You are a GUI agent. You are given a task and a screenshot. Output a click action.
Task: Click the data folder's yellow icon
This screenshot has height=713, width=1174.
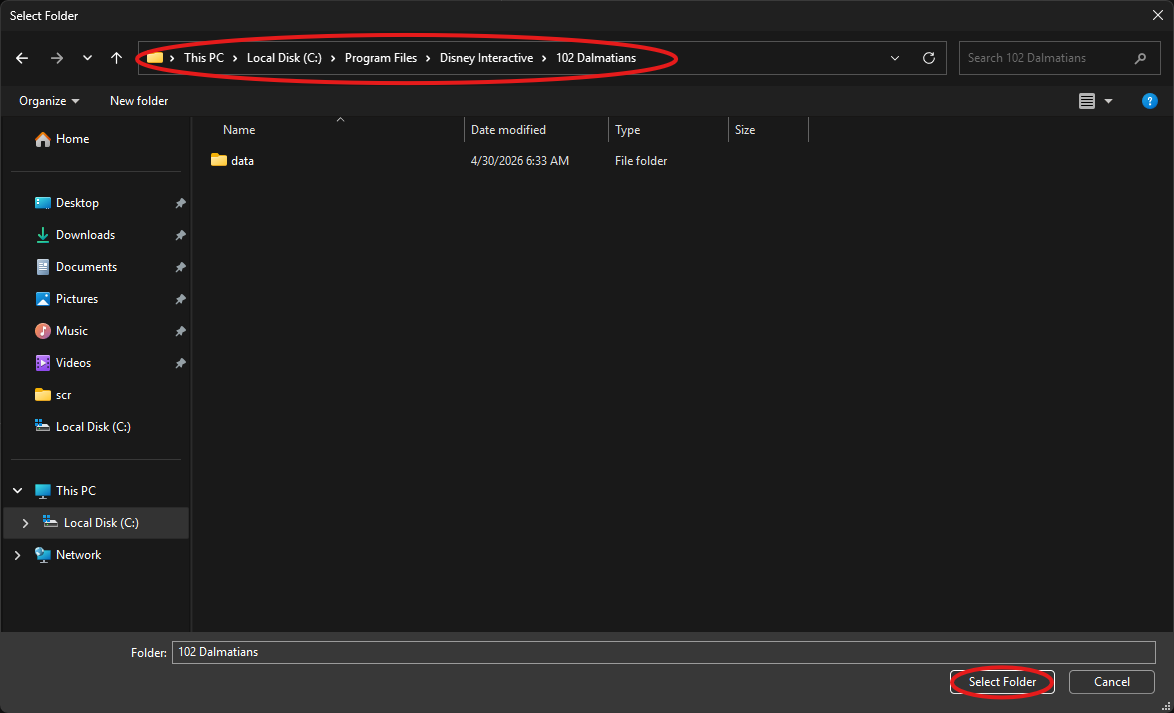[x=219, y=160]
